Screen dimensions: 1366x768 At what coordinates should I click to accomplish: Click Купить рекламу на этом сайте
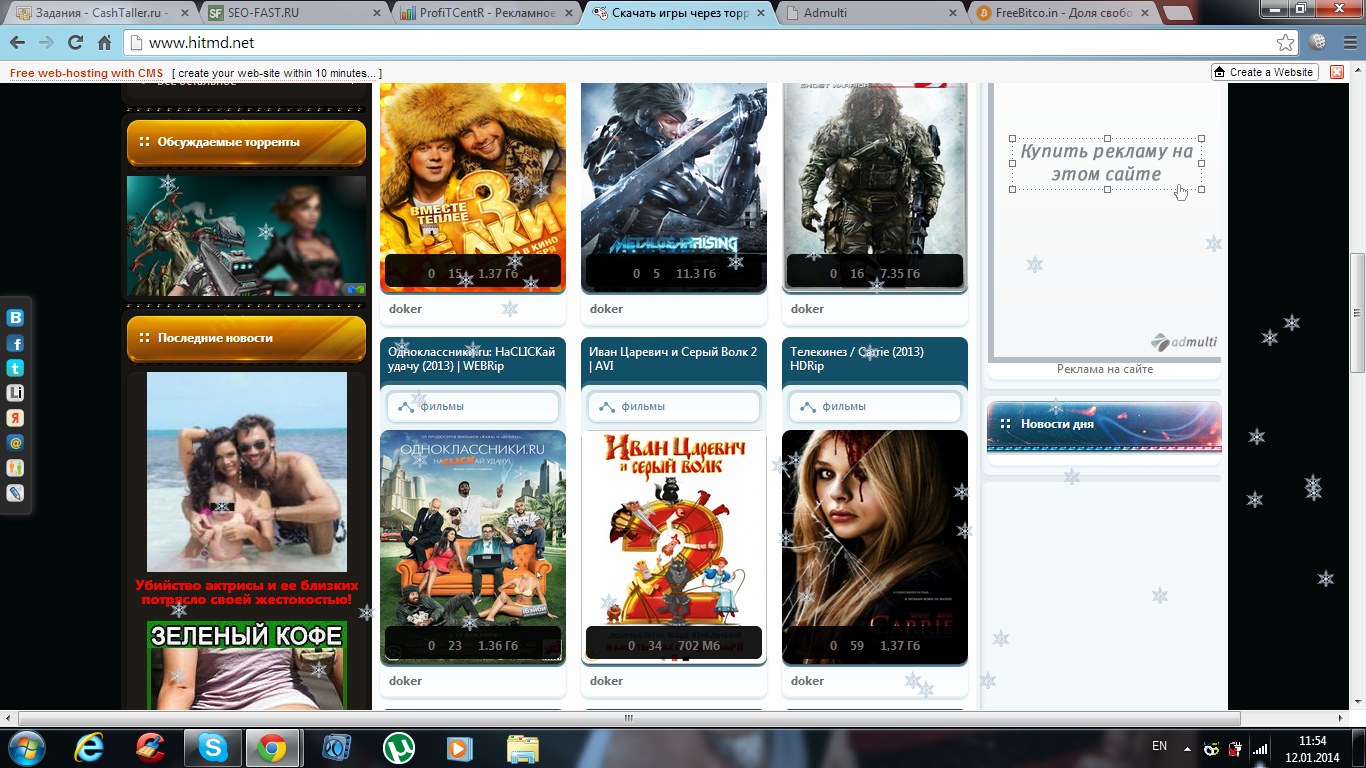coord(1107,163)
